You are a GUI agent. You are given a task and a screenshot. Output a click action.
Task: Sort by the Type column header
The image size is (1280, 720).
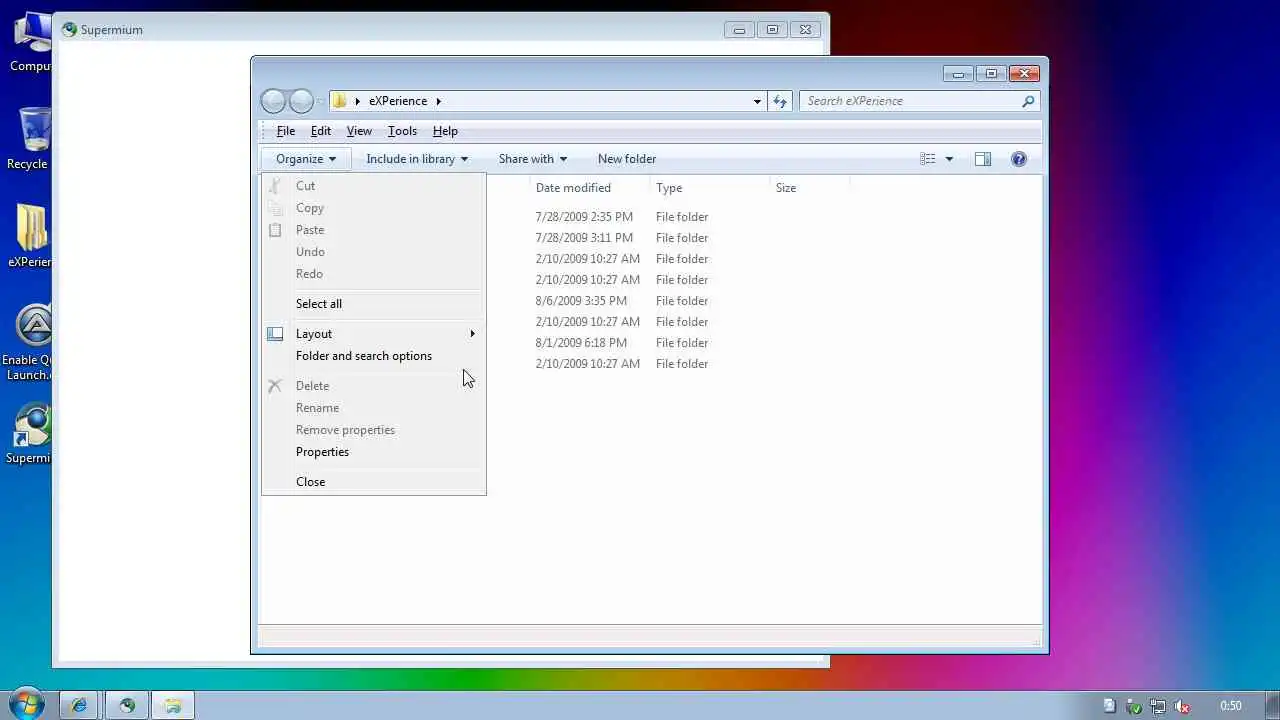[x=709, y=188]
